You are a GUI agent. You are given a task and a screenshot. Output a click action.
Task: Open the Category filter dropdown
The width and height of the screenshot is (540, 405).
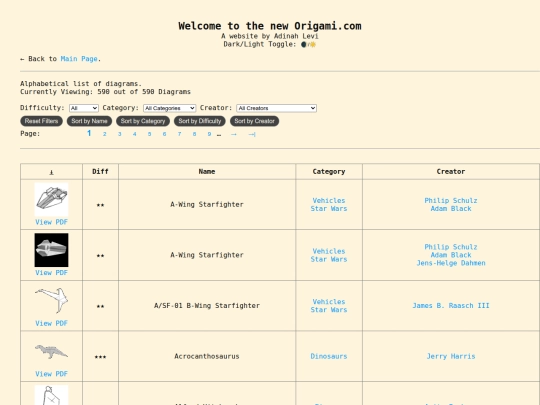click(x=169, y=108)
